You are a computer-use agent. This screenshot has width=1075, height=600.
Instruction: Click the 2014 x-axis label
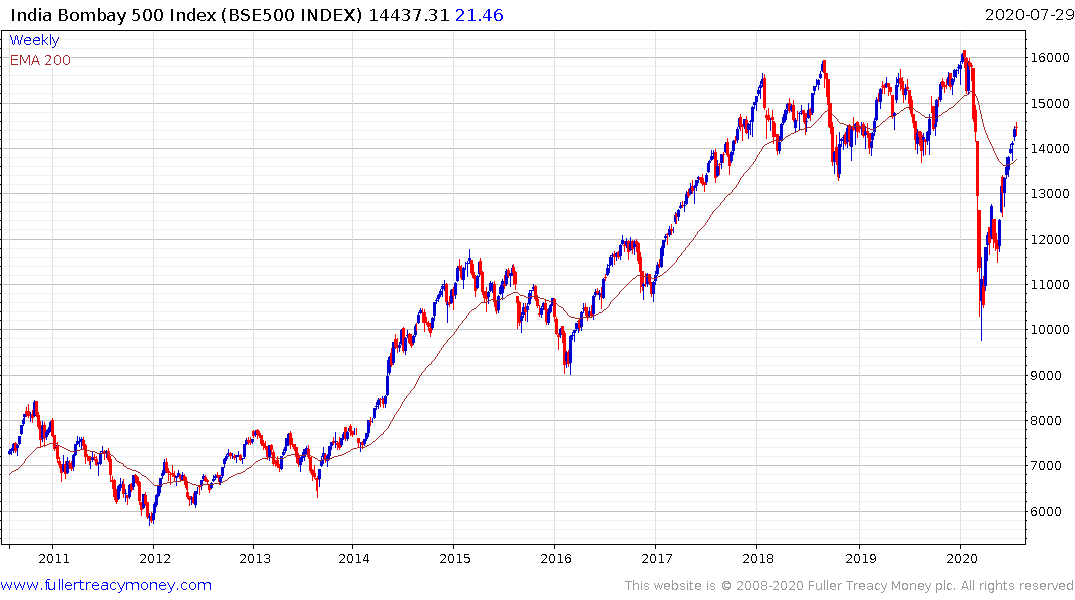(354, 558)
